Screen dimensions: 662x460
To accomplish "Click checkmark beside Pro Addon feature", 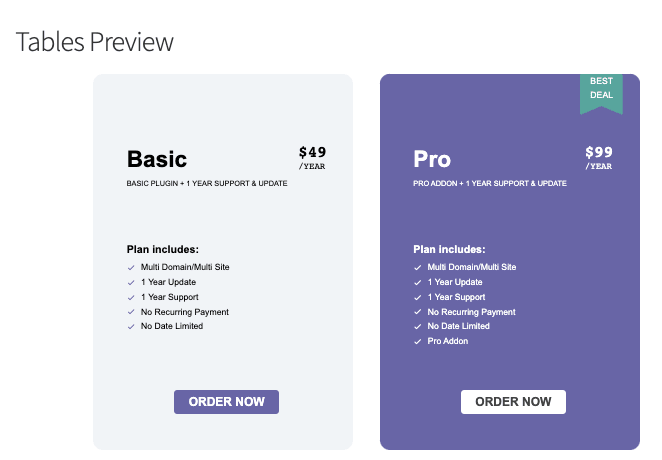I will (418, 342).
